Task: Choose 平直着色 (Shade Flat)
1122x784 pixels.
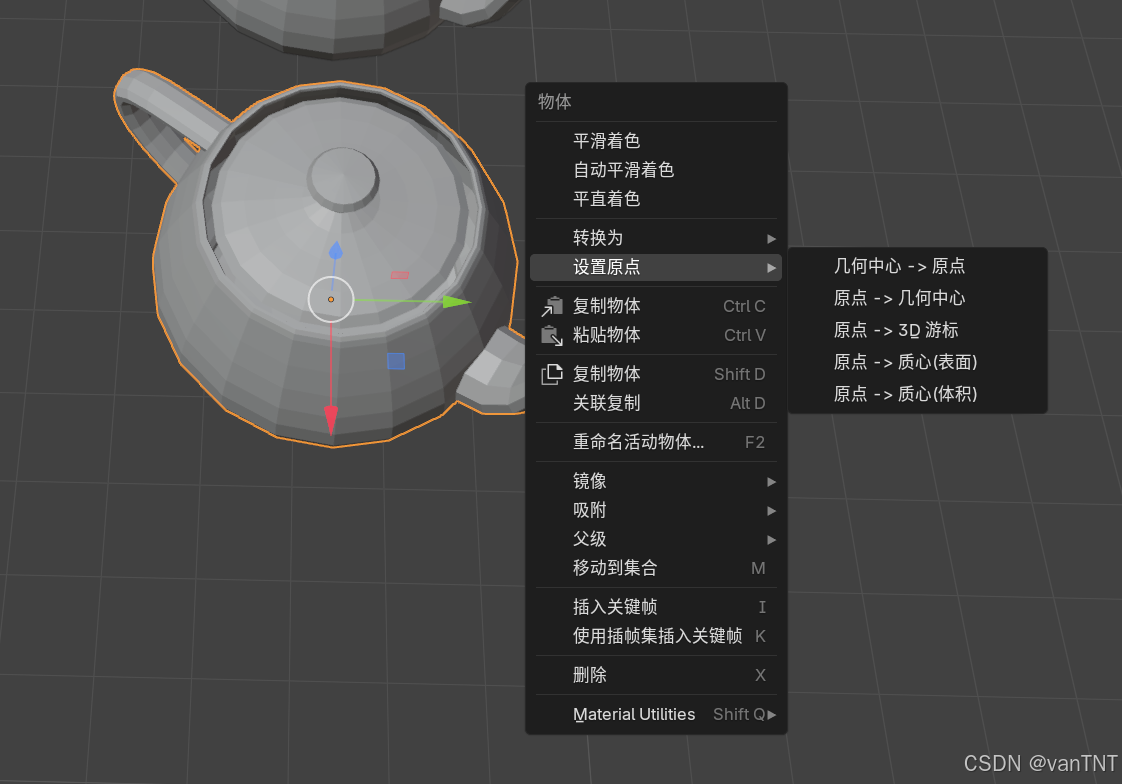Action: (x=655, y=199)
